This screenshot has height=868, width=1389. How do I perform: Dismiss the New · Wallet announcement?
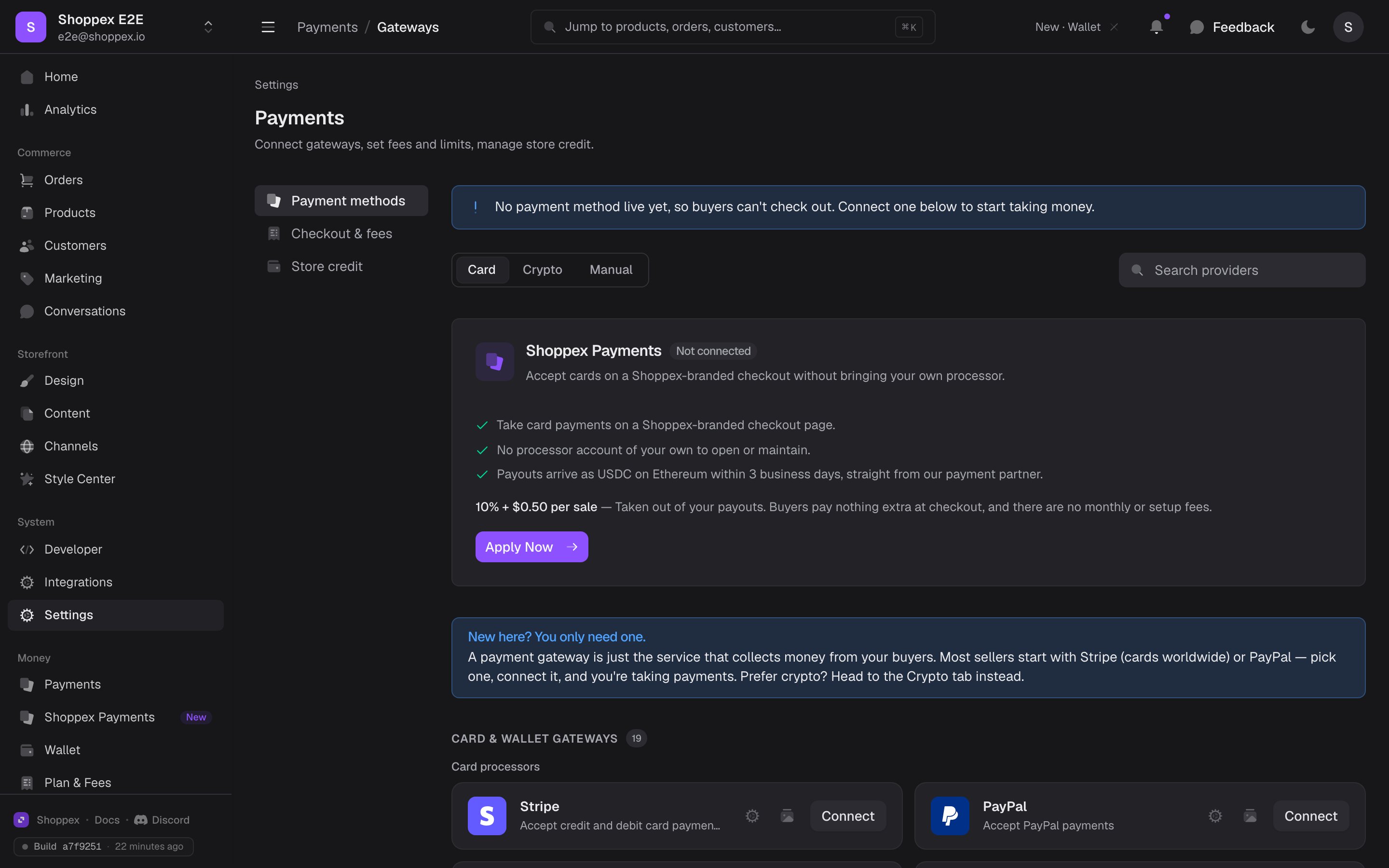click(x=1114, y=27)
